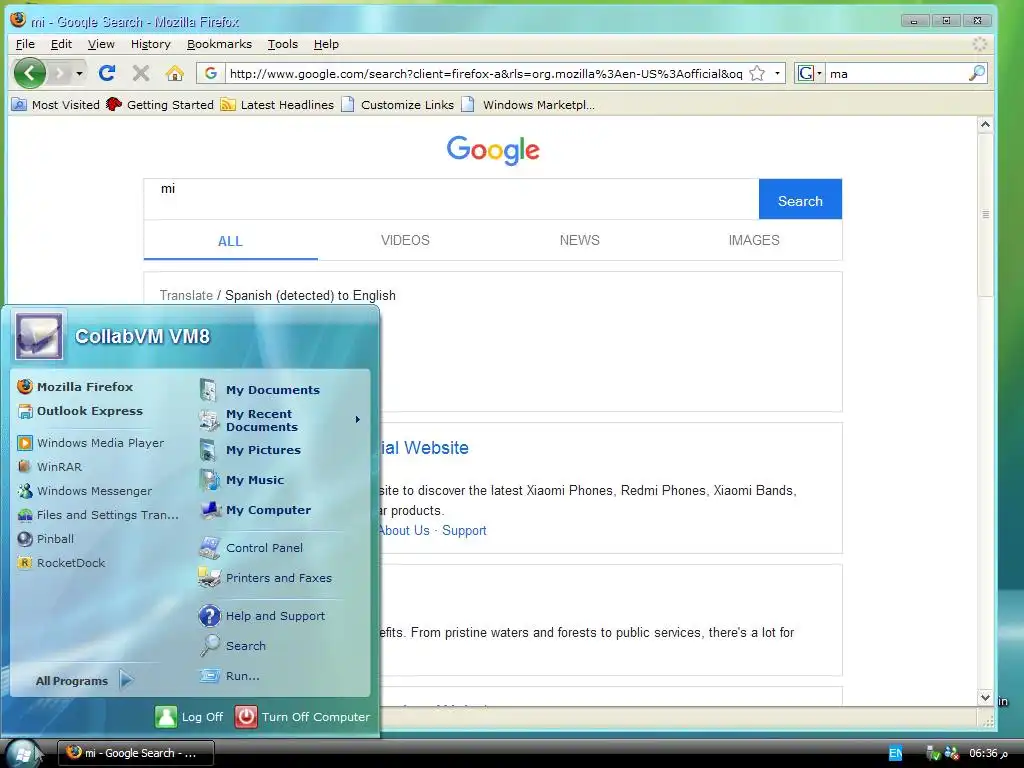Open the History menu
Image resolution: width=1024 pixels, height=768 pixels.
[x=150, y=44]
